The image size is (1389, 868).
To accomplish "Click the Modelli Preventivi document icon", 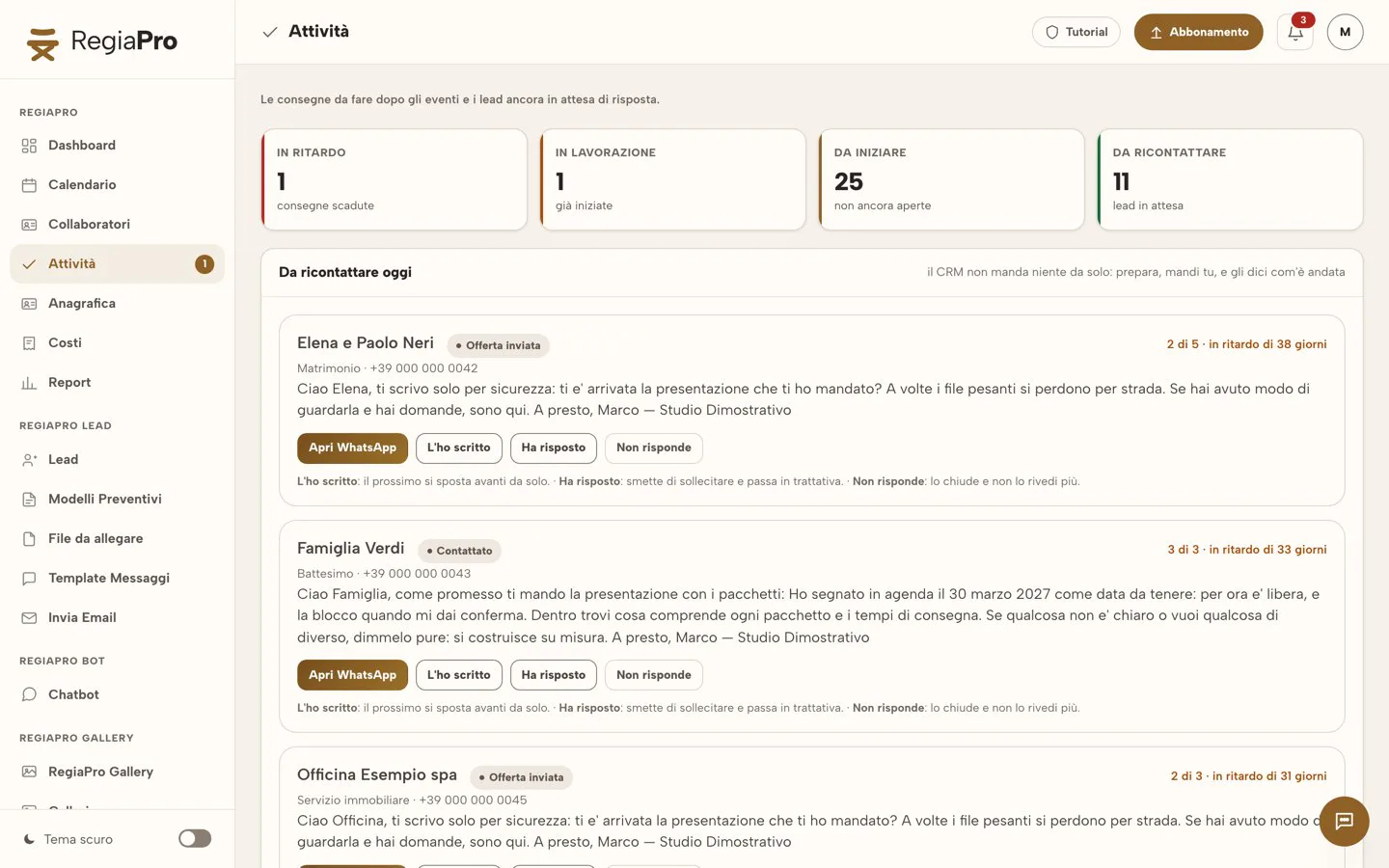I will click(x=29, y=500).
